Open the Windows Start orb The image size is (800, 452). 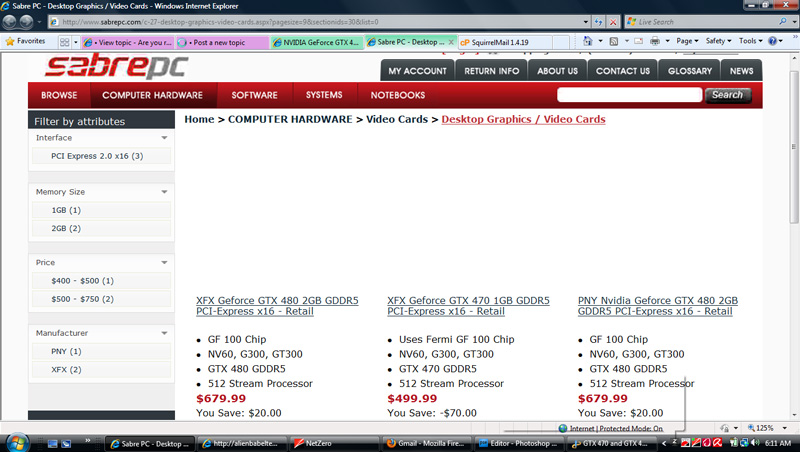(17, 443)
